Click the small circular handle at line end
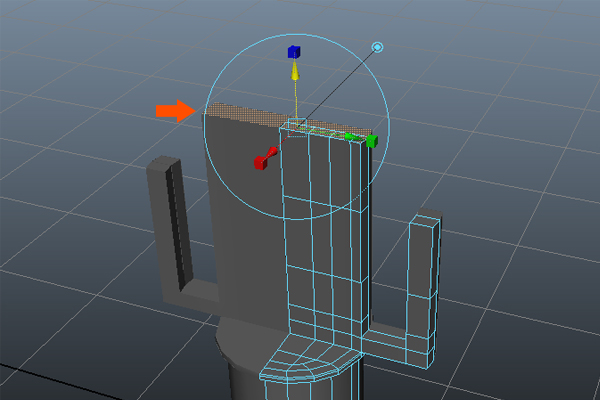The width and height of the screenshot is (600, 400). [377, 47]
